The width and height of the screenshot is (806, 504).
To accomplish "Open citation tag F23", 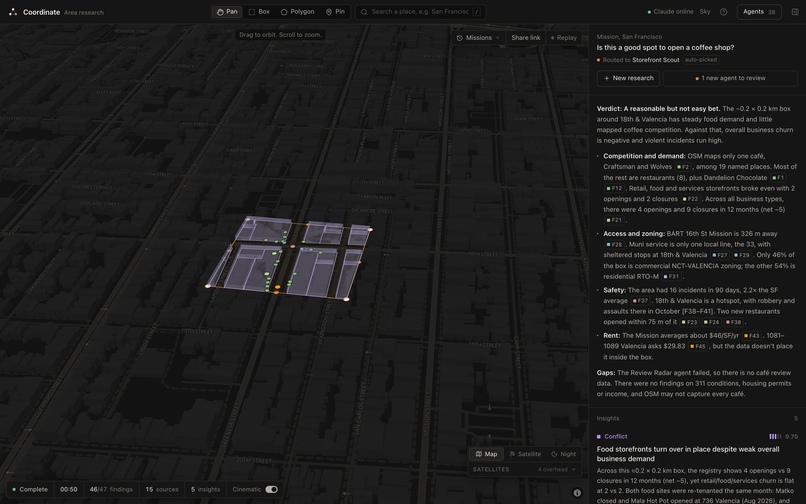I will click(689, 322).
